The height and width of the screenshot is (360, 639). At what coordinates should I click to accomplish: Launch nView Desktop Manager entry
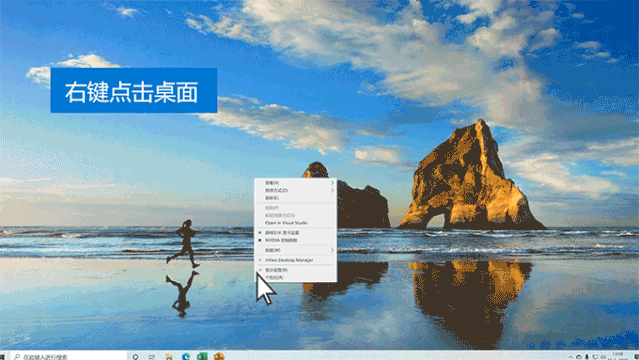295,260
